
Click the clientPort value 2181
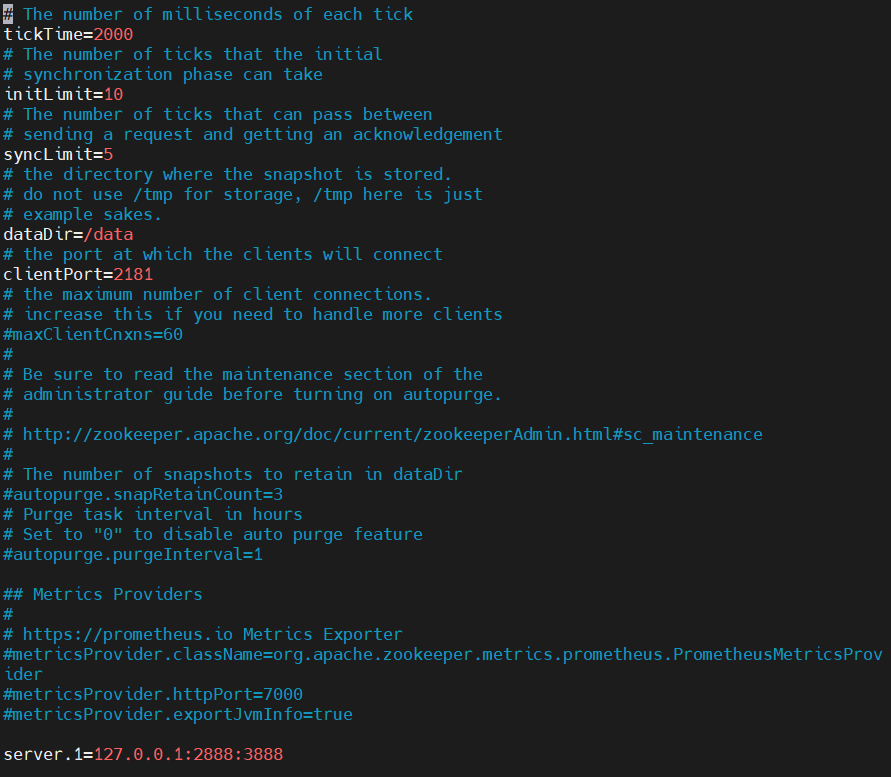(x=134, y=275)
